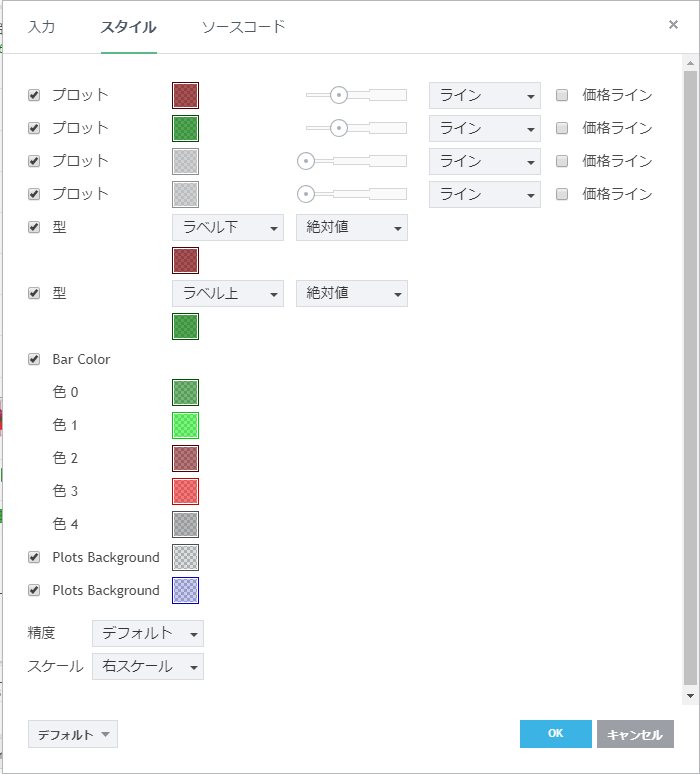Screen dimensions: 700x774
Task: Enable 価格ライン checkbox for first plot
Action: pos(562,95)
